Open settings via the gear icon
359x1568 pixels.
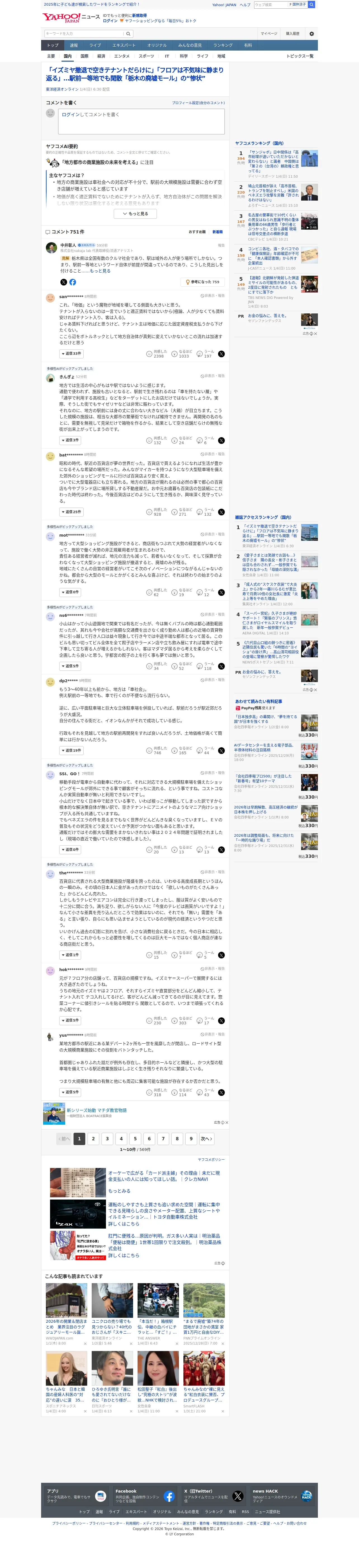(x=311, y=34)
